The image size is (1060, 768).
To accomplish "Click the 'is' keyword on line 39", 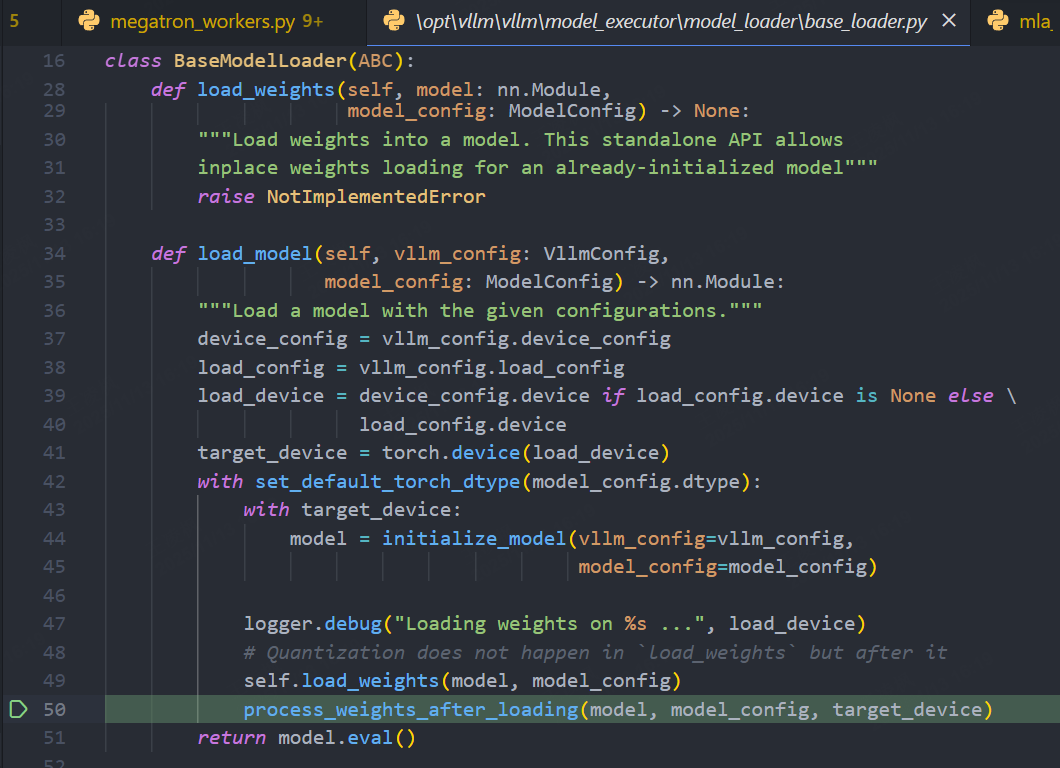I will tap(866, 395).
